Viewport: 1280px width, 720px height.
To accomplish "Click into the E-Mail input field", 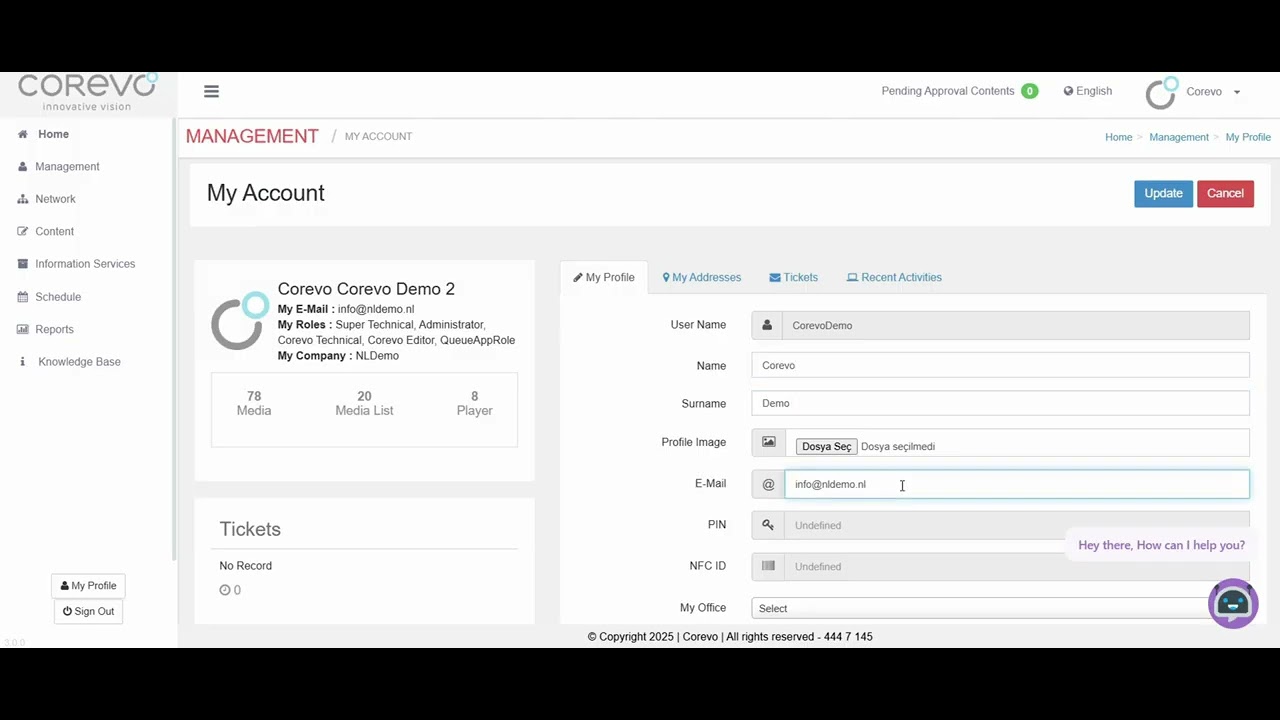I will (1017, 484).
